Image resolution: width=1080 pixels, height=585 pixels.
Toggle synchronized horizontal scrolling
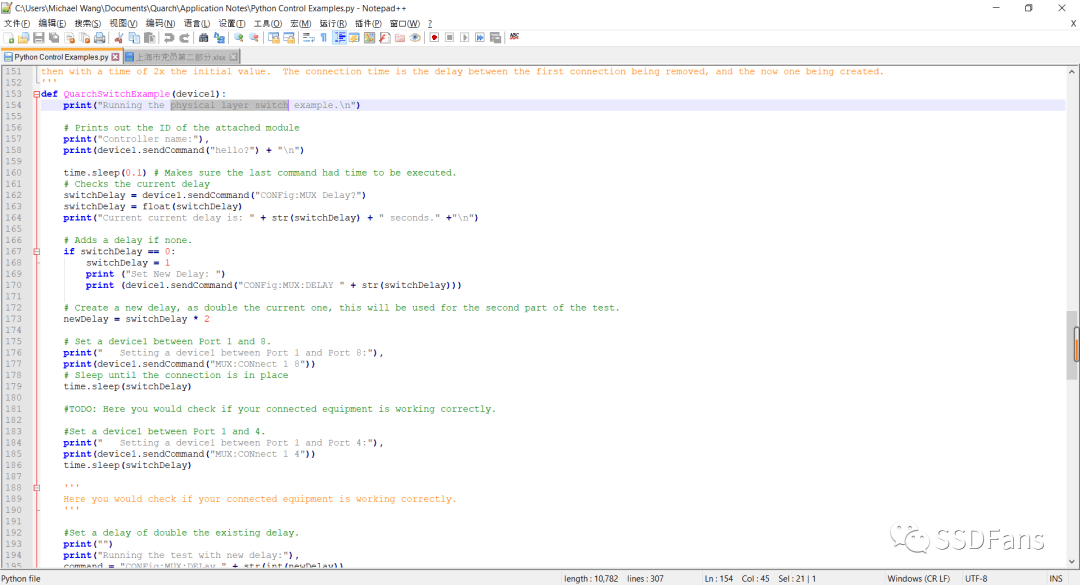(289, 38)
